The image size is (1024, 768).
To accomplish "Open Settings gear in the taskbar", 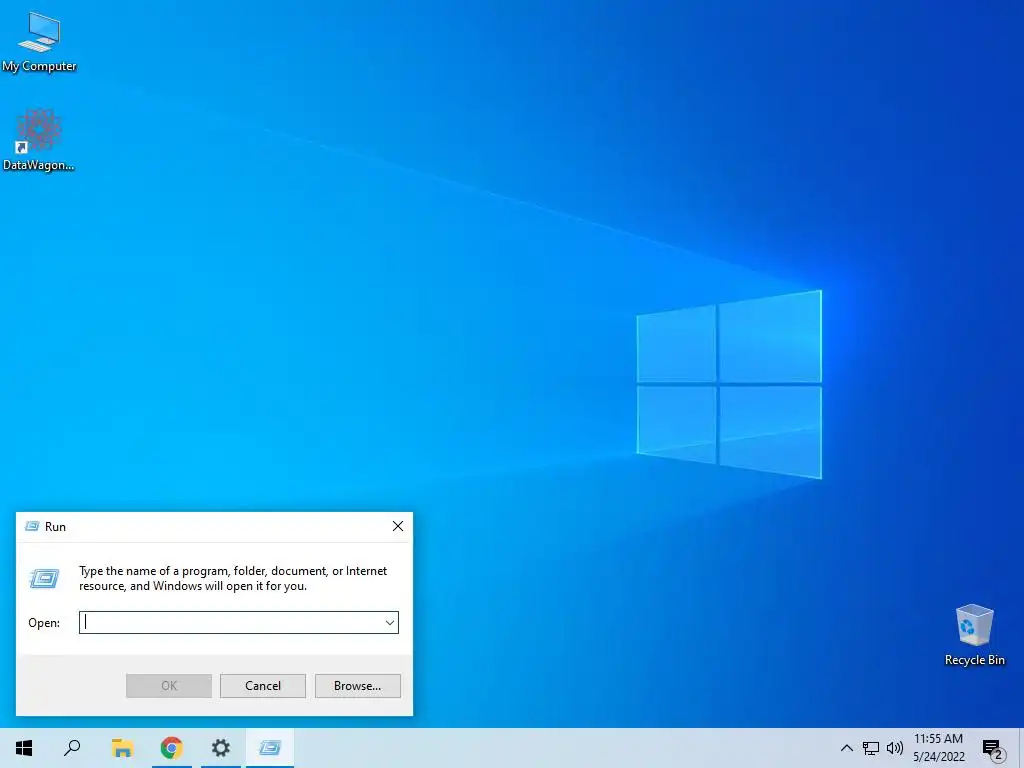I will 221,748.
